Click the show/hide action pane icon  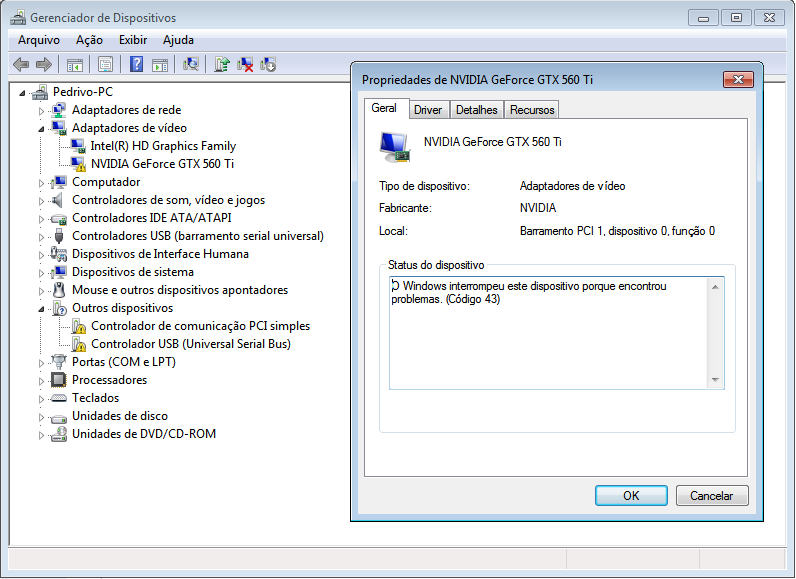(160, 64)
